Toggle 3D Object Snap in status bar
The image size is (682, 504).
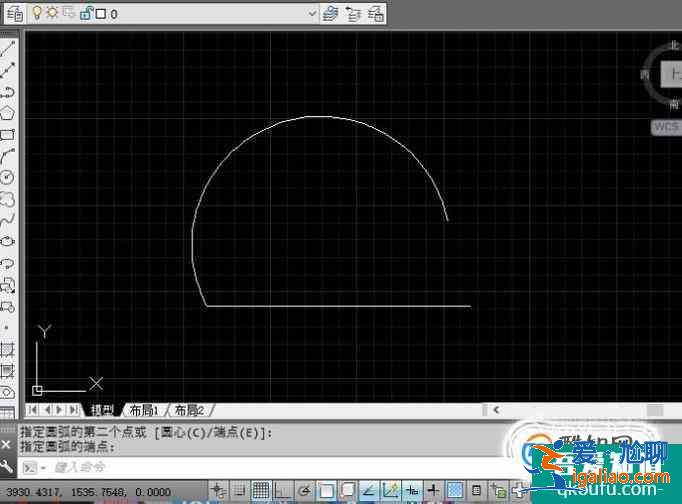(x=347, y=491)
